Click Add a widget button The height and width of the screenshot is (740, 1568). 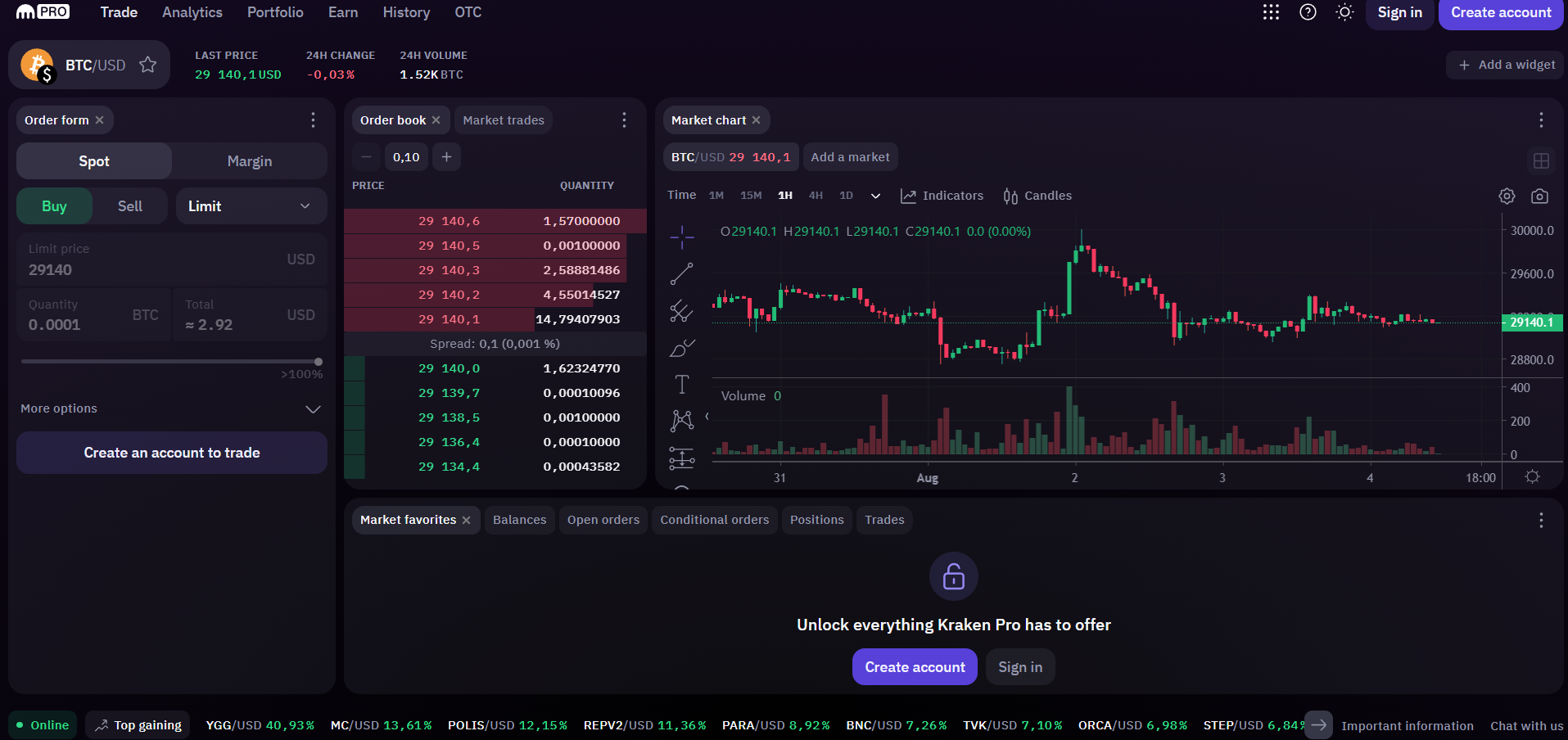[x=1506, y=65]
